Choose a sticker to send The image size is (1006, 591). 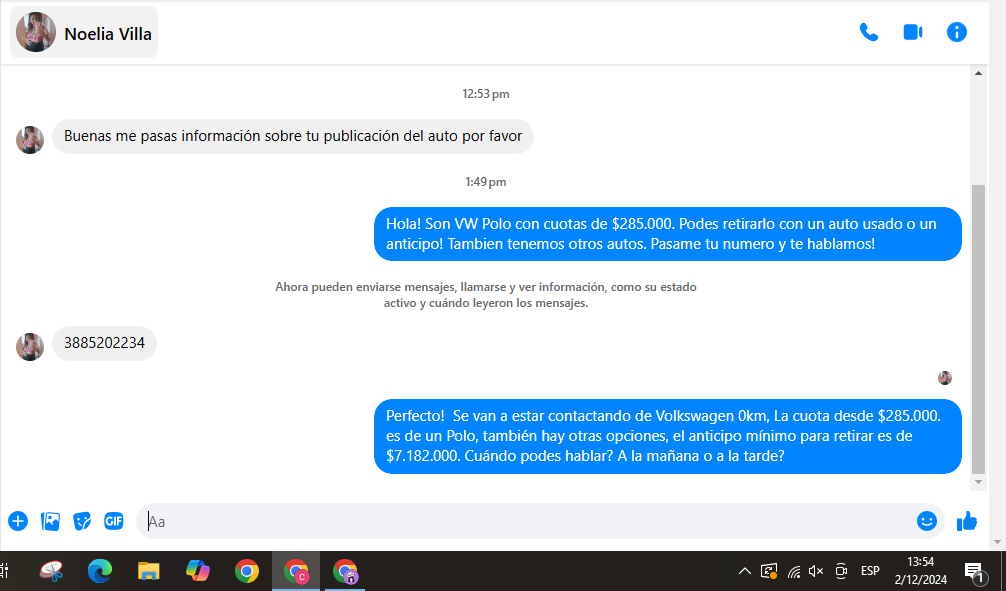(82, 521)
